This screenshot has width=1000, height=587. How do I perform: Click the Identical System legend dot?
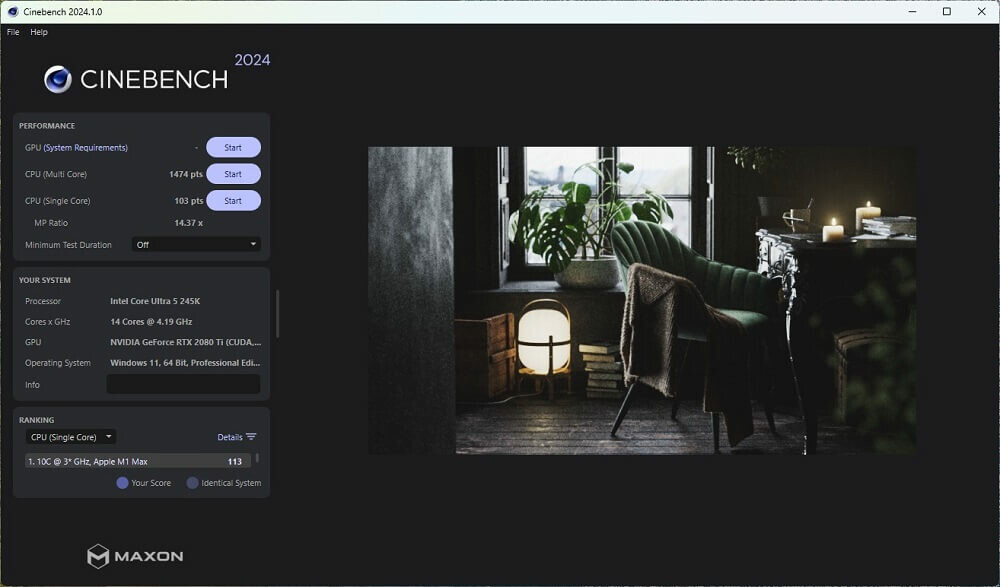coord(192,483)
